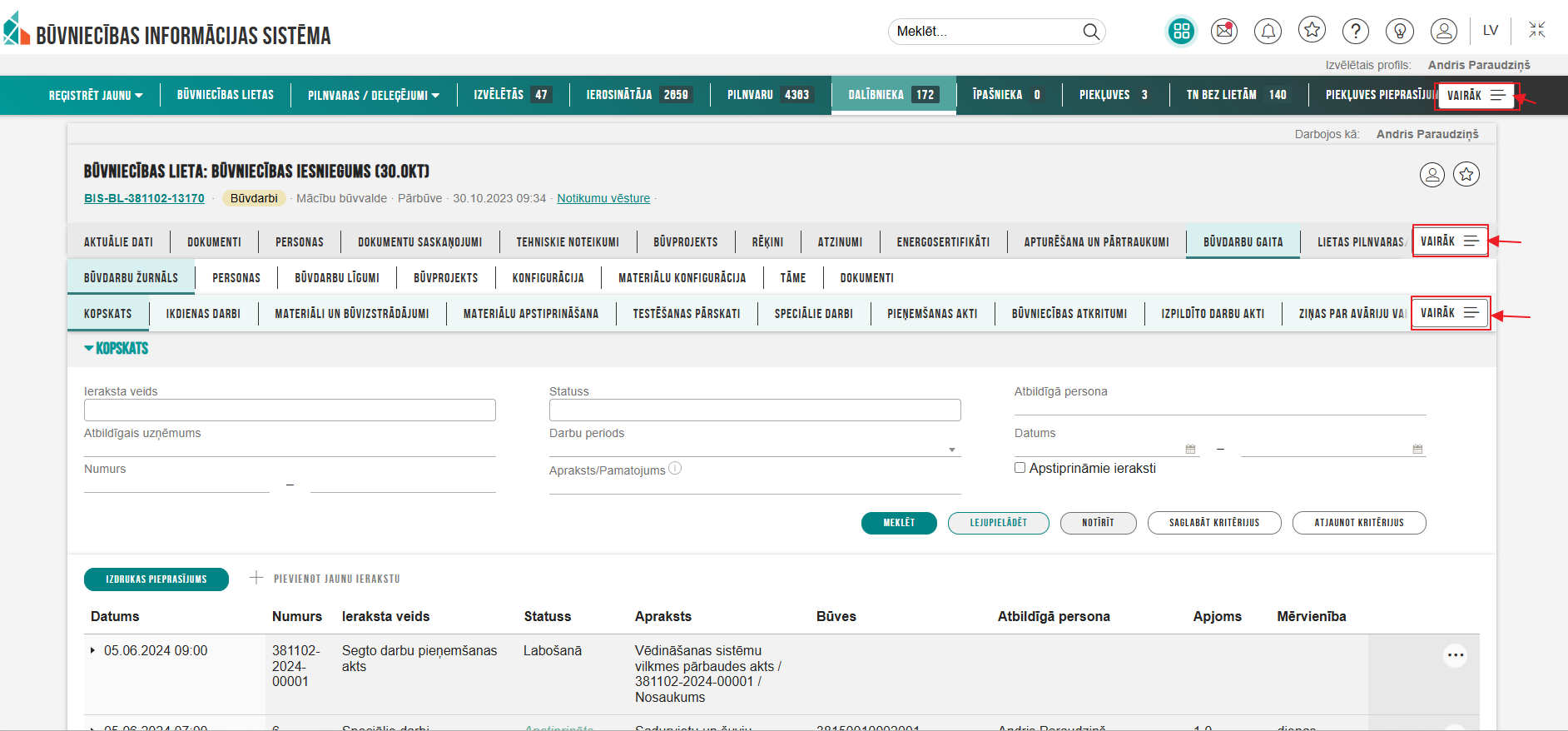The image size is (1568, 731).
Task: Open the Būvniecības atkritumi sub-tab
Action: pos(1069,314)
